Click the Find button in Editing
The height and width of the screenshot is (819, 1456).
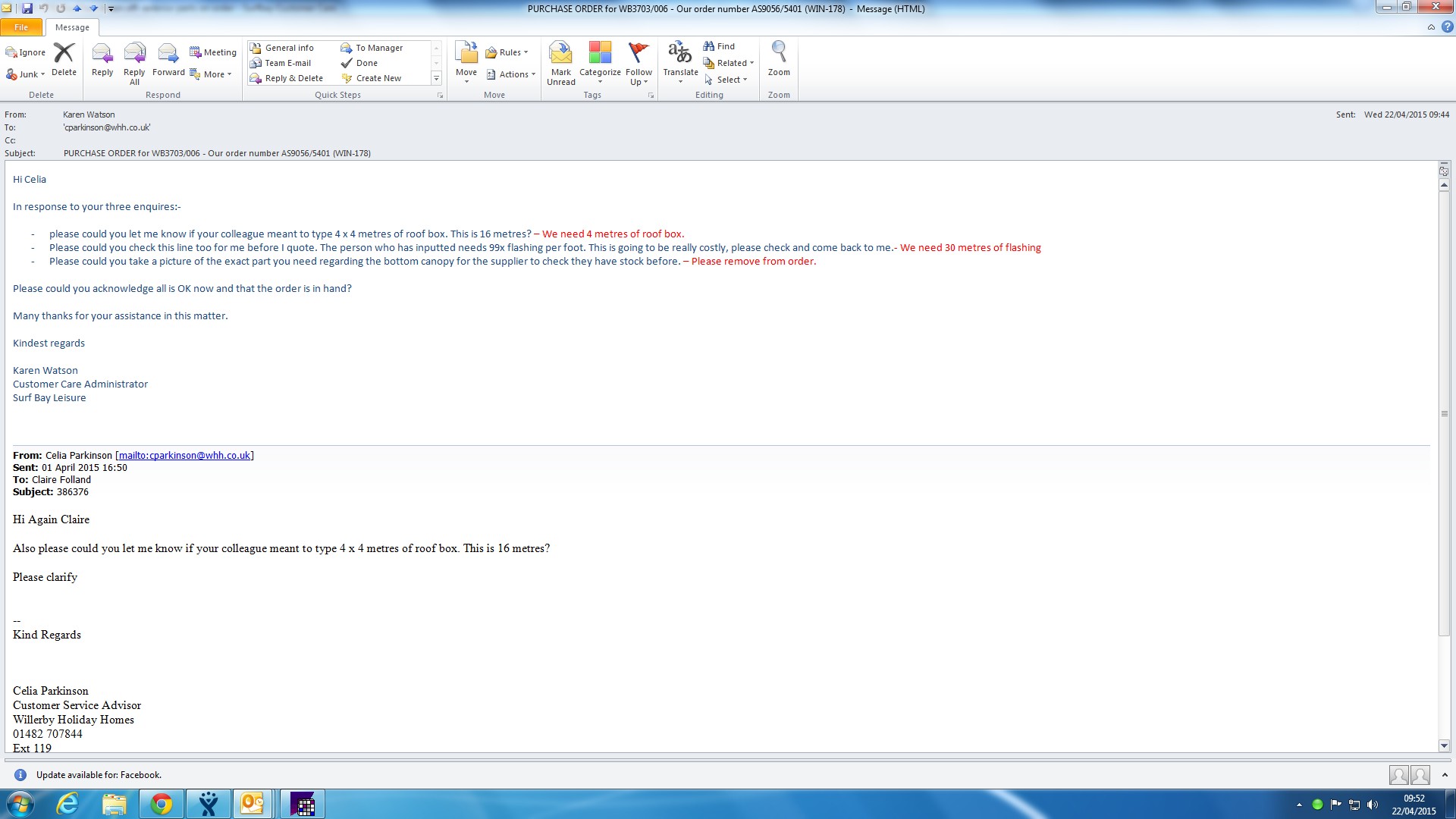click(x=719, y=46)
